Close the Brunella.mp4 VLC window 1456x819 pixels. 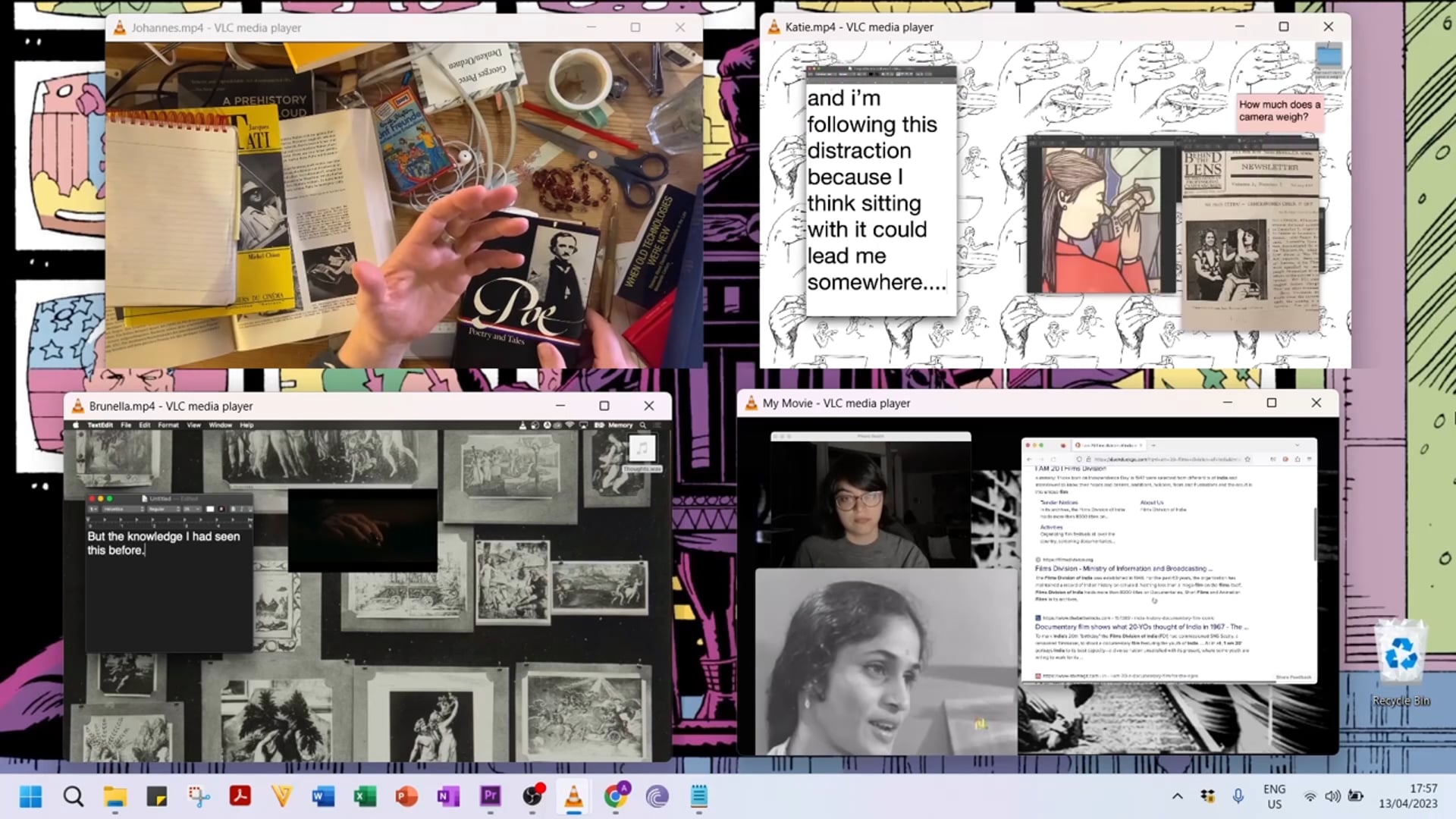click(649, 406)
